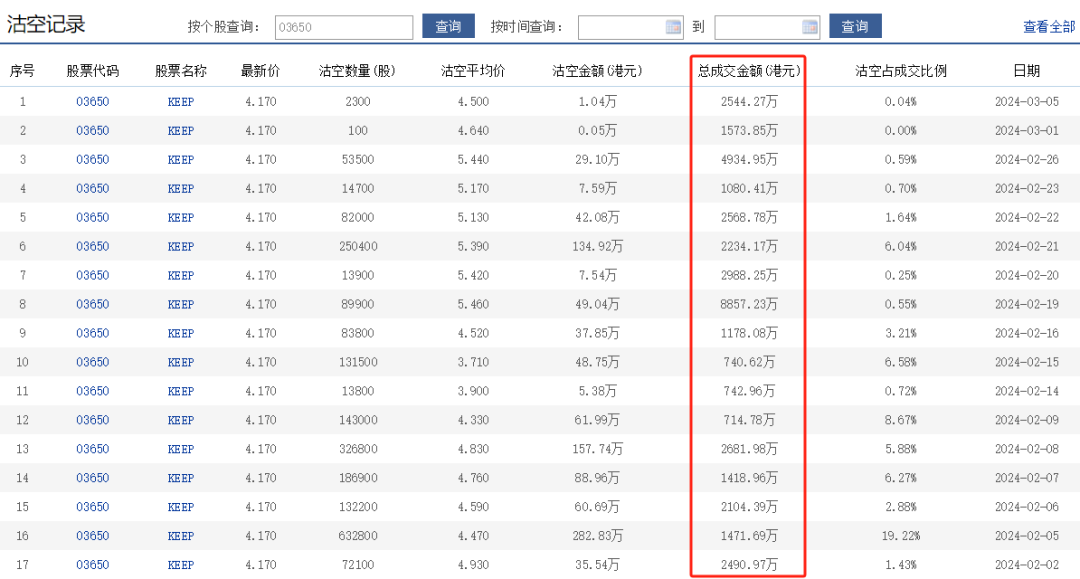Open KEEP link in row 5
Viewport: 1080px width, 579px height.
point(180,218)
